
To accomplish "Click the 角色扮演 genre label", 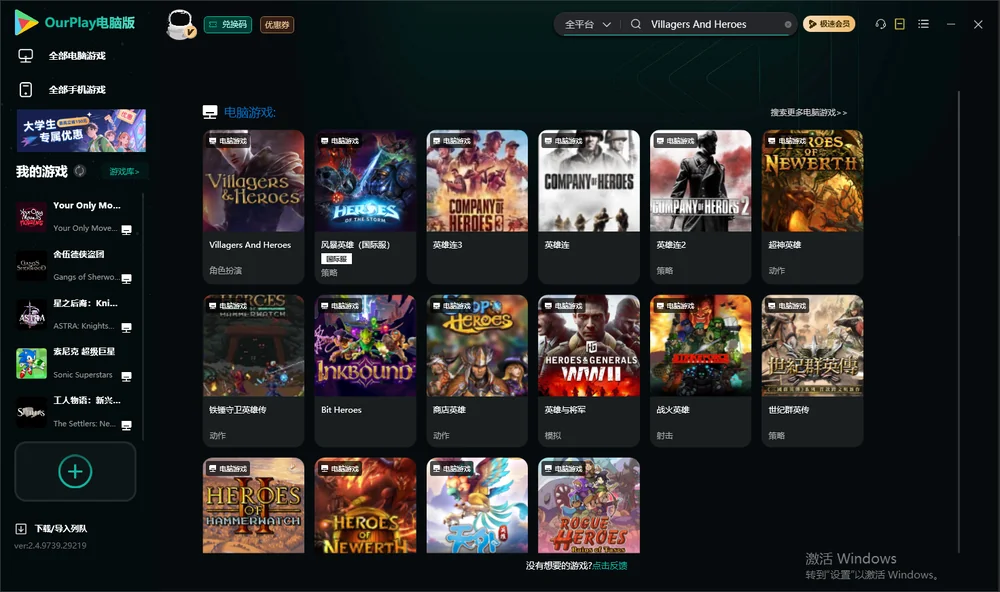I will [x=225, y=270].
